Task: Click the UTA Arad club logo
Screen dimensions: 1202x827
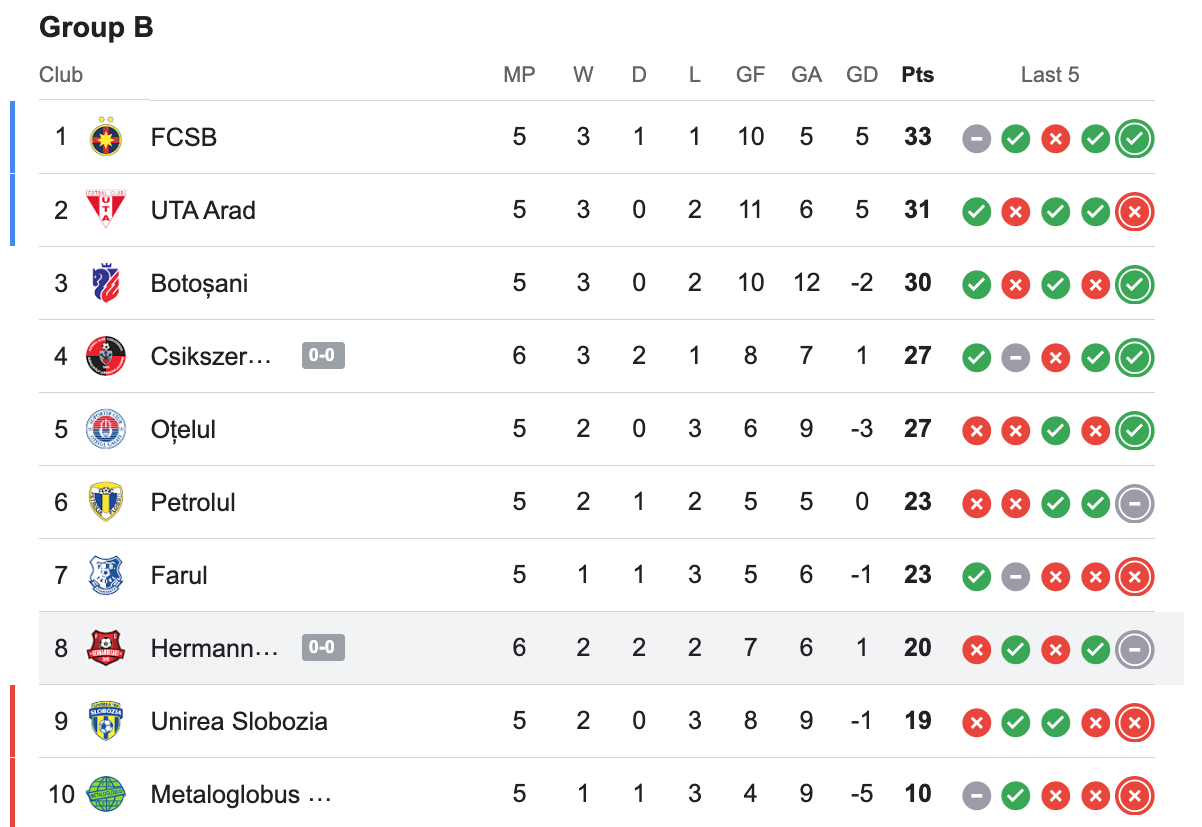Action: [x=105, y=210]
